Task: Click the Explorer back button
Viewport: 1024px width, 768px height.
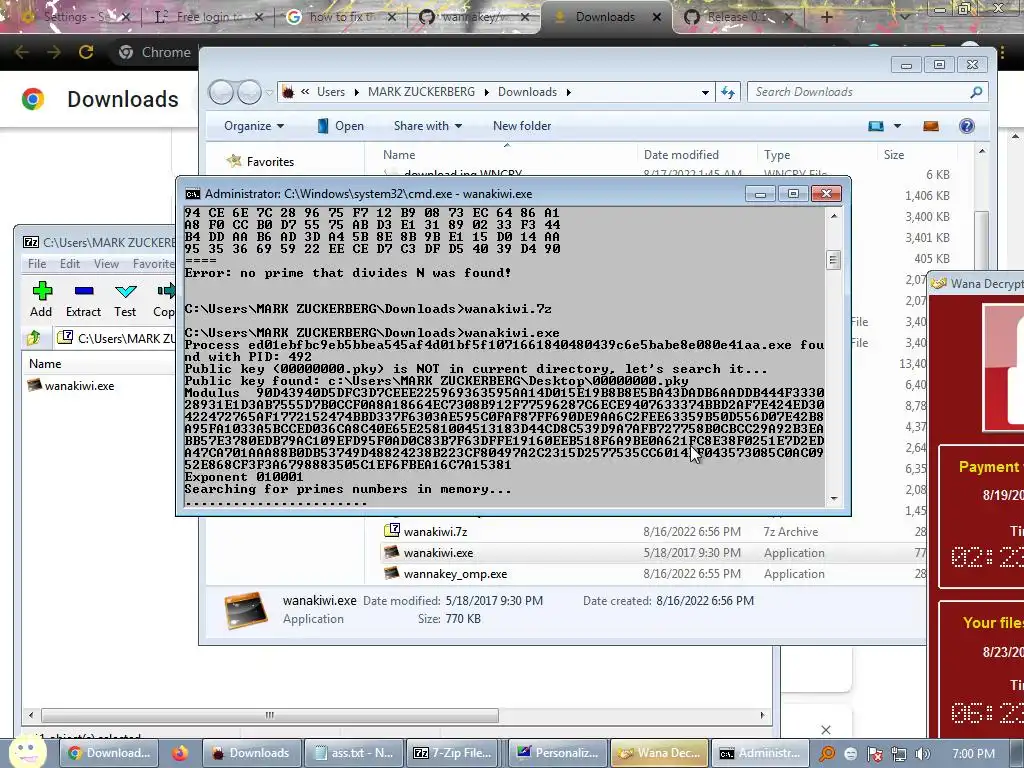Action: [x=221, y=92]
